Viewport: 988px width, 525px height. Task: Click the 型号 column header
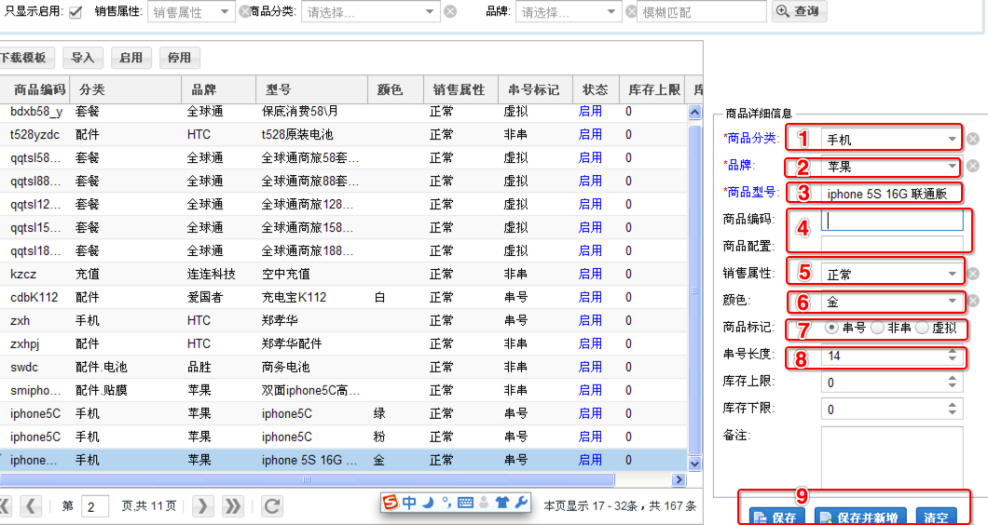[310, 90]
